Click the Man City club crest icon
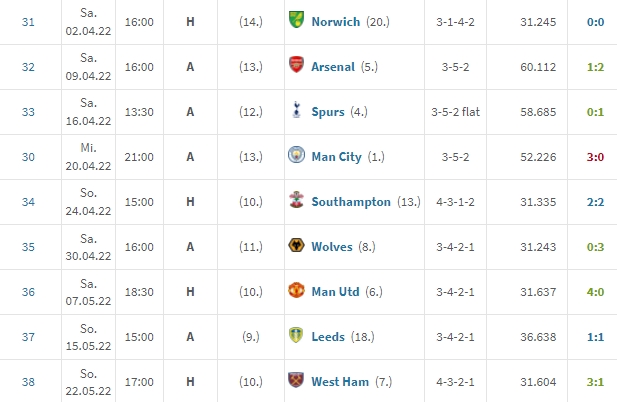This screenshot has height=402, width=617. tap(296, 155)
